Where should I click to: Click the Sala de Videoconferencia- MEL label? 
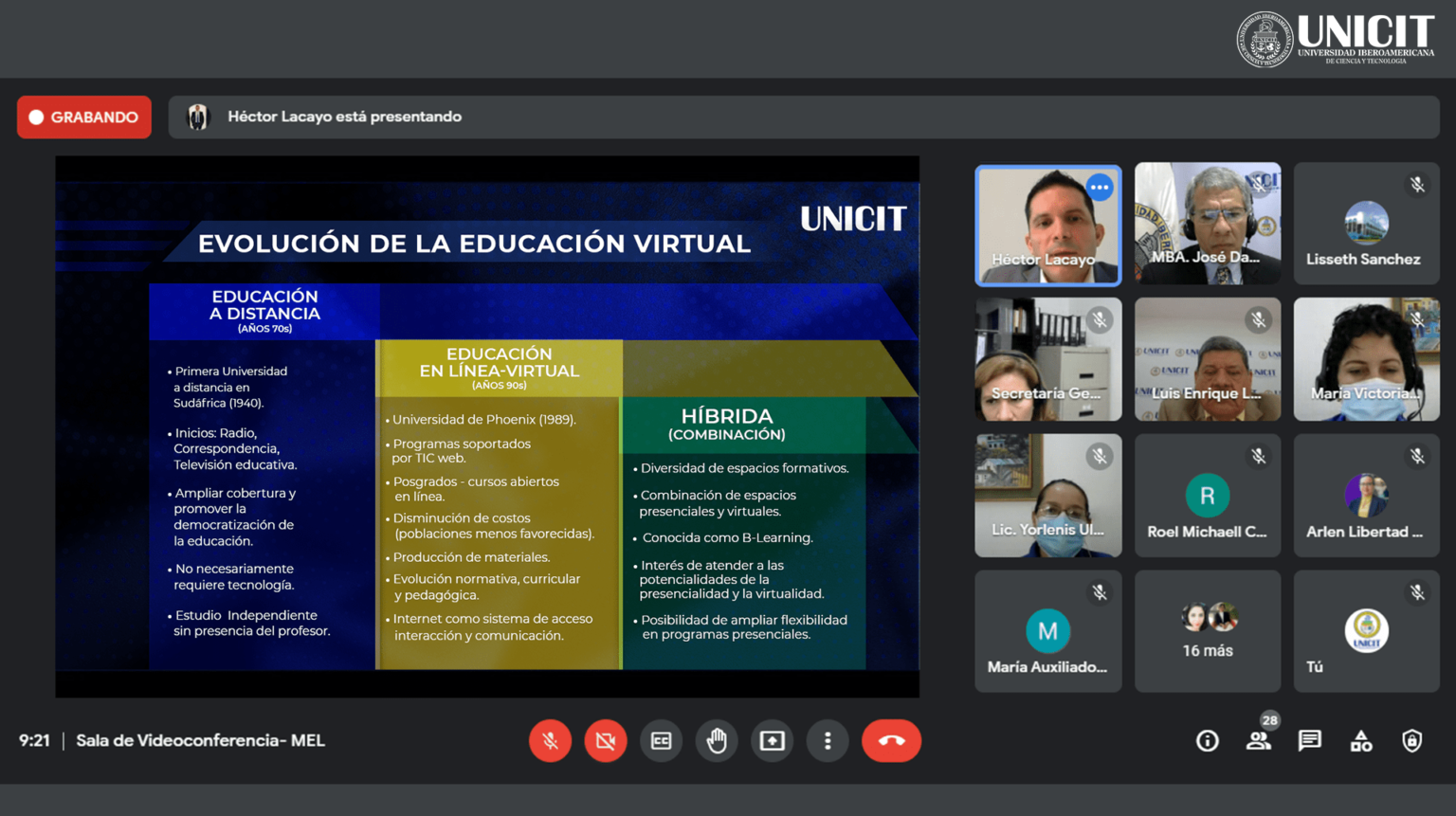point(201,740)
